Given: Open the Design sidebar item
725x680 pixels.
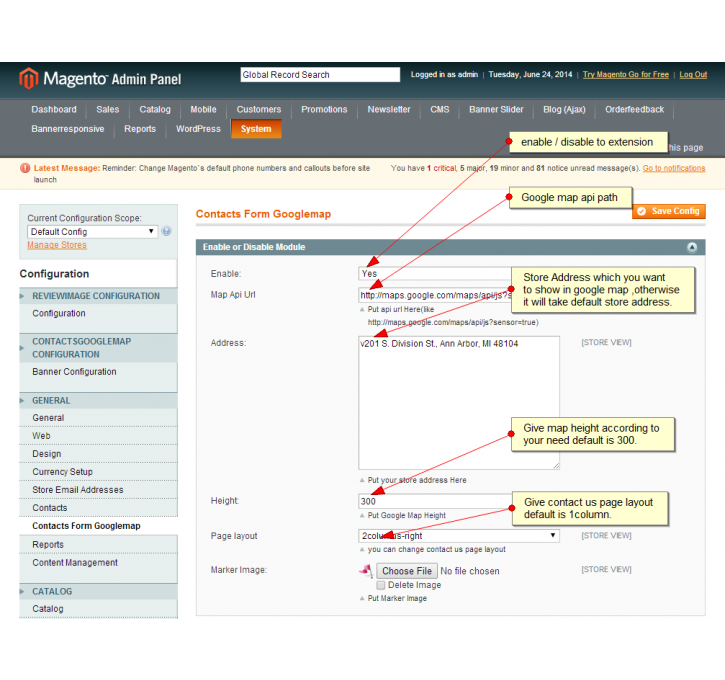Looking at the screenshot, I should tap(47, 454).
